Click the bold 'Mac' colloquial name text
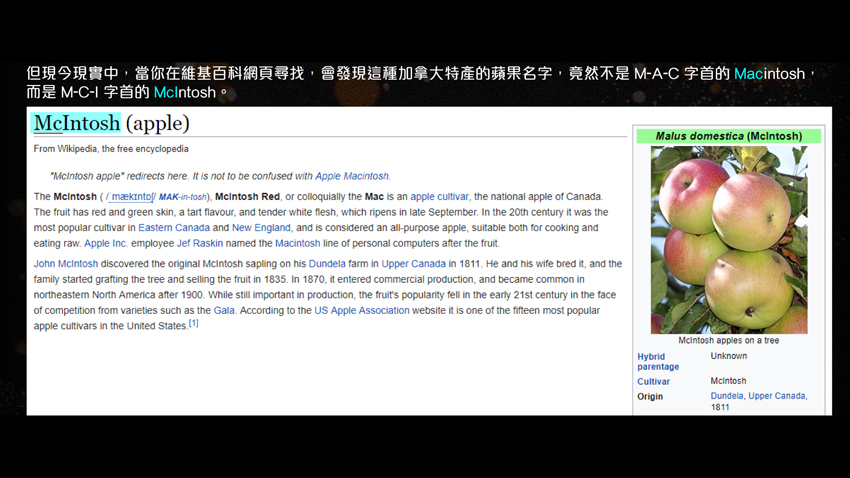Image resolution: width=850 pixels, height=478 pixels. (374, 197)
